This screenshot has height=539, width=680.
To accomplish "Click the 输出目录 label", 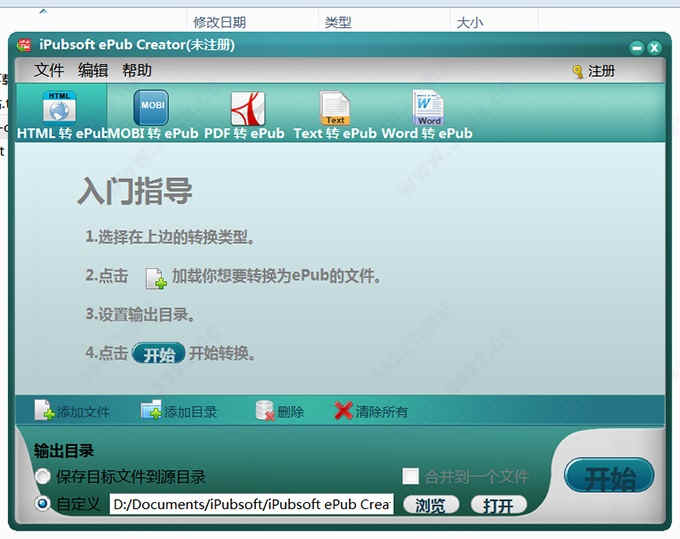I will [x=64, y=451].
